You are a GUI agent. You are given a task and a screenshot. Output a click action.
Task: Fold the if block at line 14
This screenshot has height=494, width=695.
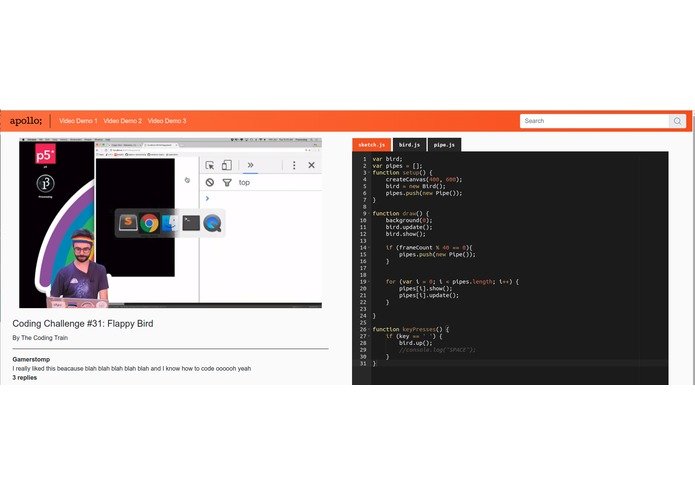coord(369,248)
